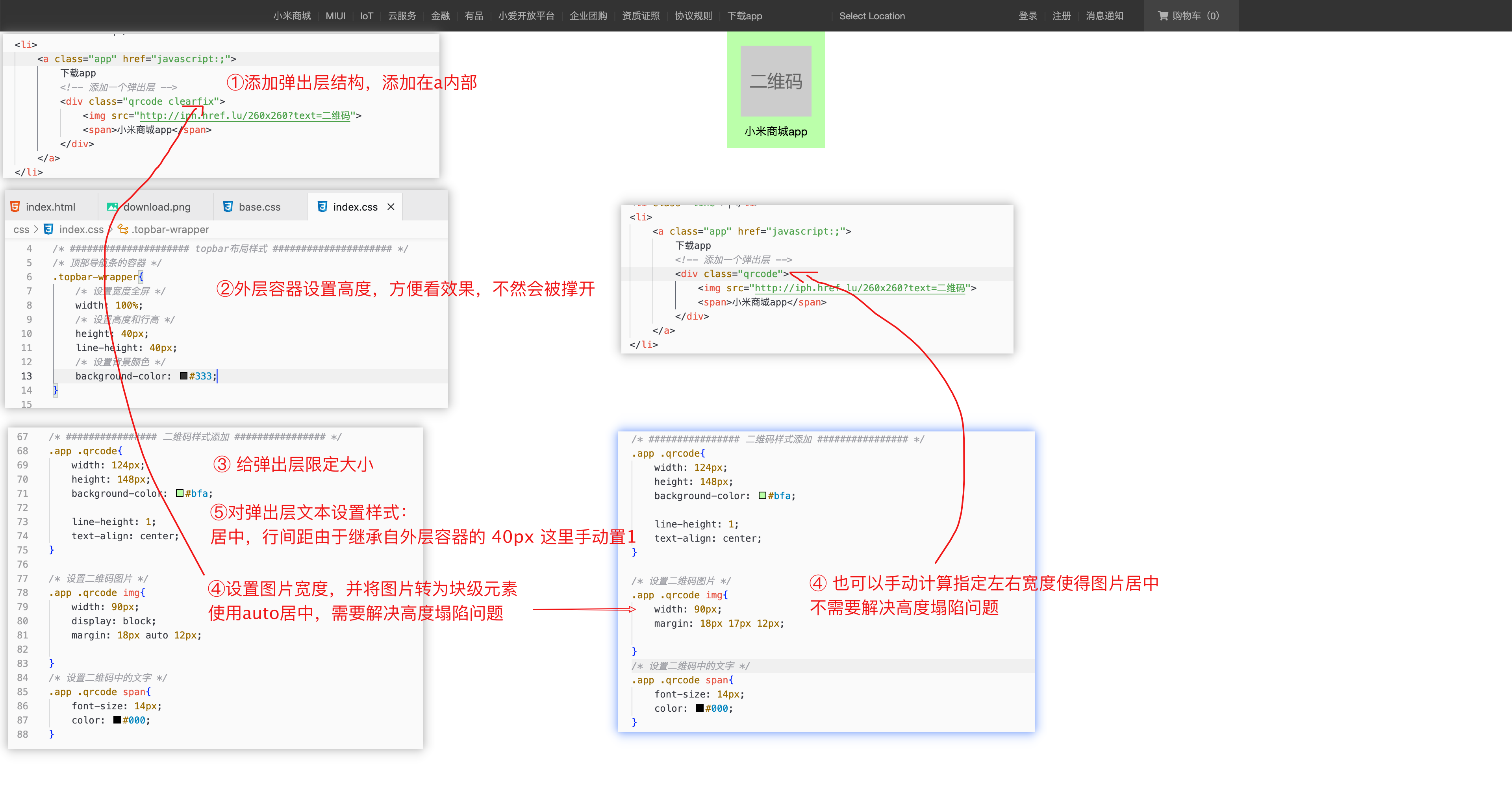Screen dimensions: 1512x792
Task: Click line number 68 in the gutter
Action: 22,451
